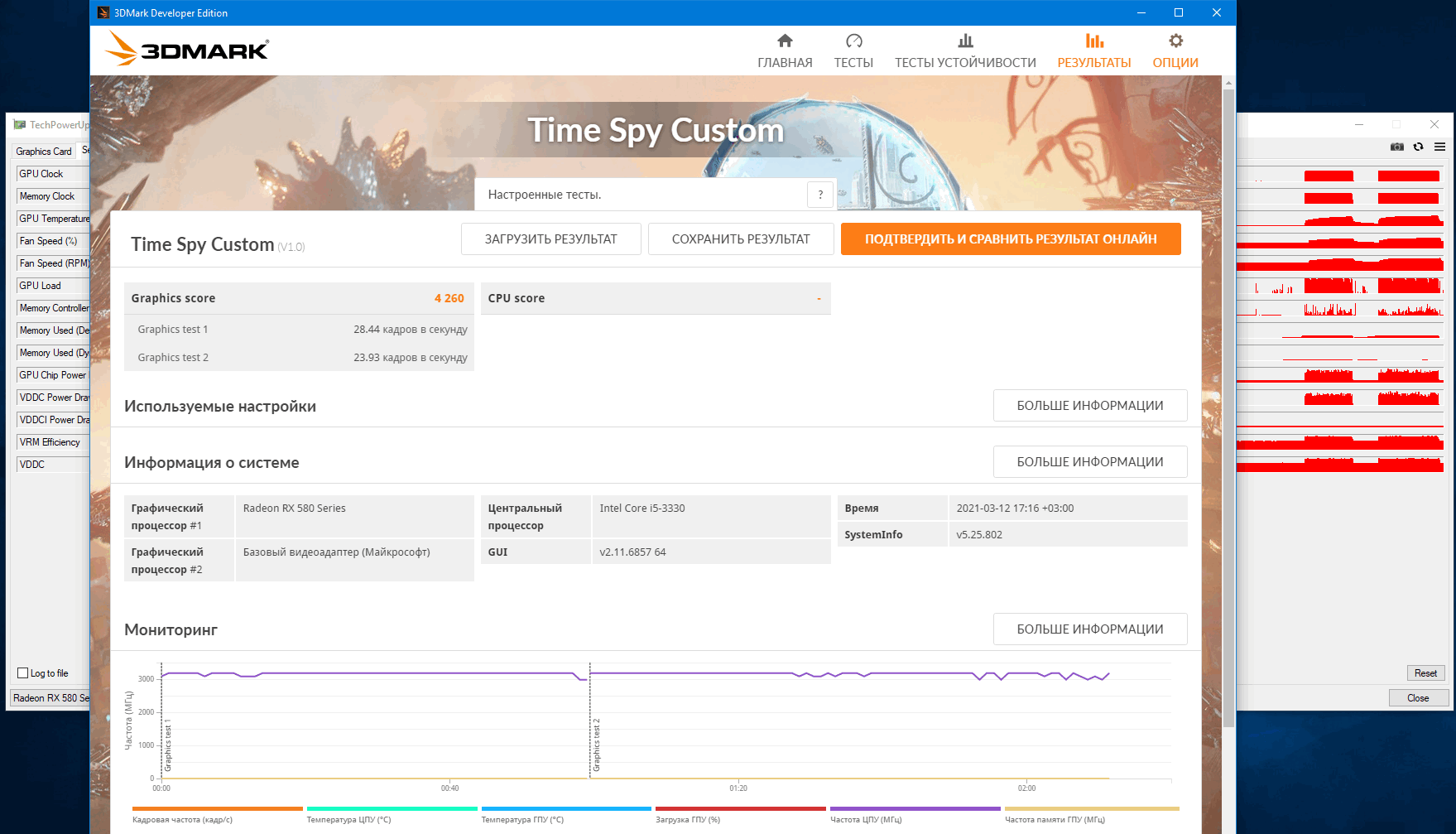The image size is (1456, 834).
Task: Click GPU Temperature sensor in TechPowerUp
Action: (x=53, y=219)
